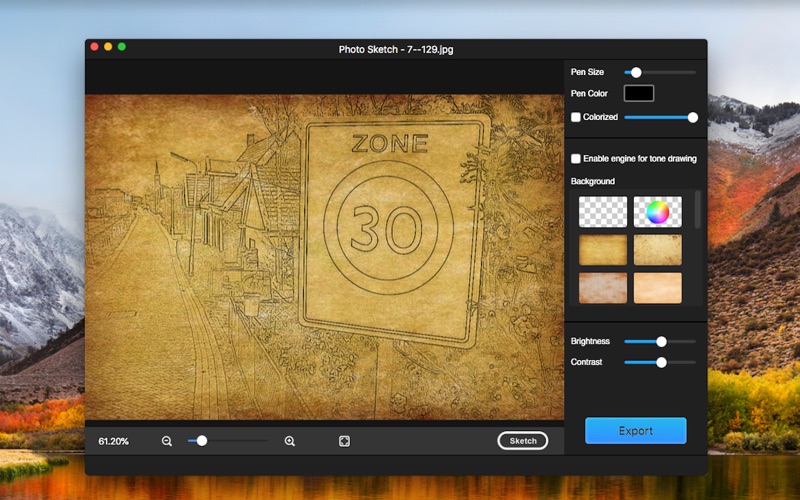Open the black Pen Color swatch
Screen dimensions: 800x500
639,93
